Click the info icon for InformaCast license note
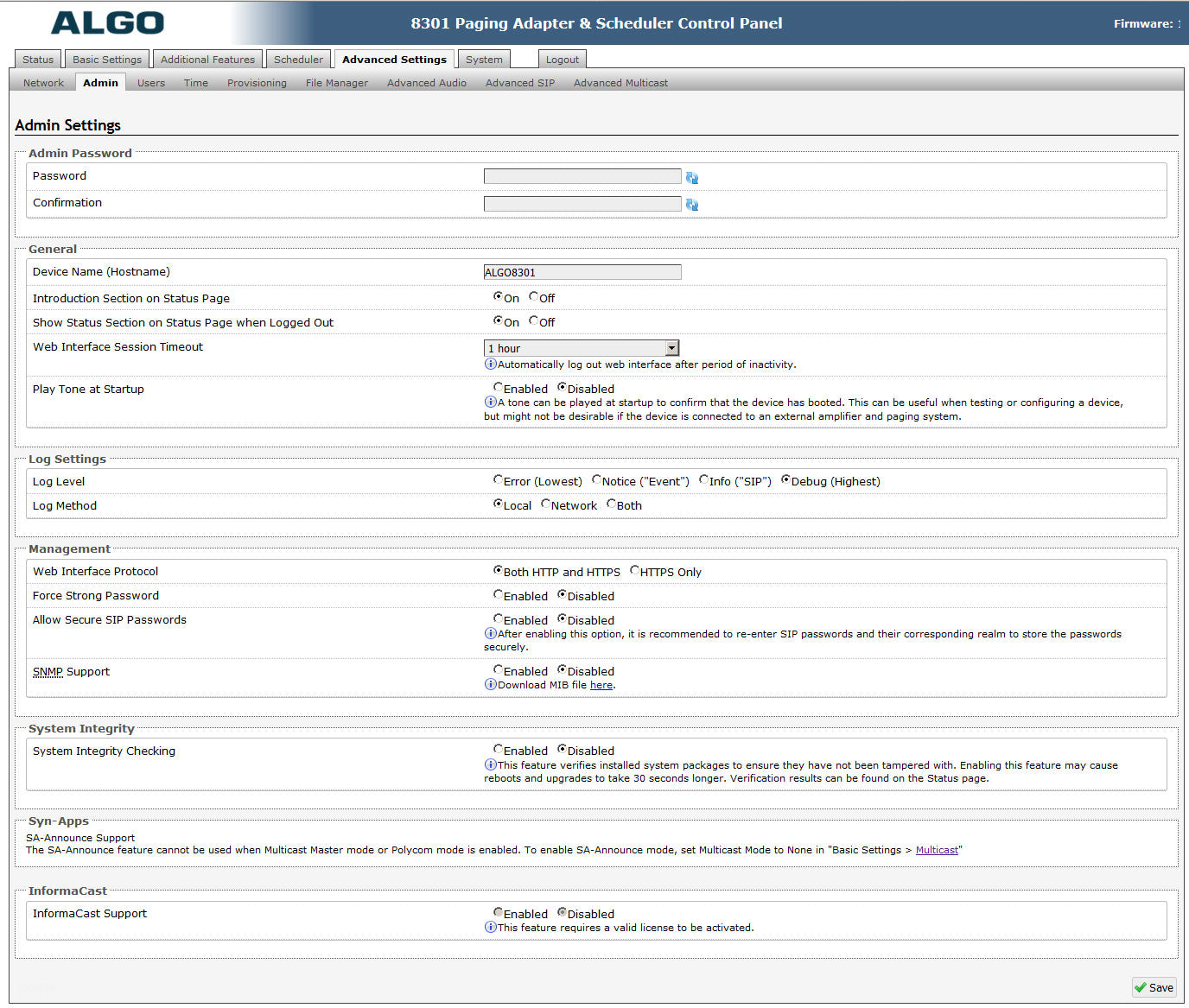This screenshot has height=1008, width=1189. pos(489,927)
